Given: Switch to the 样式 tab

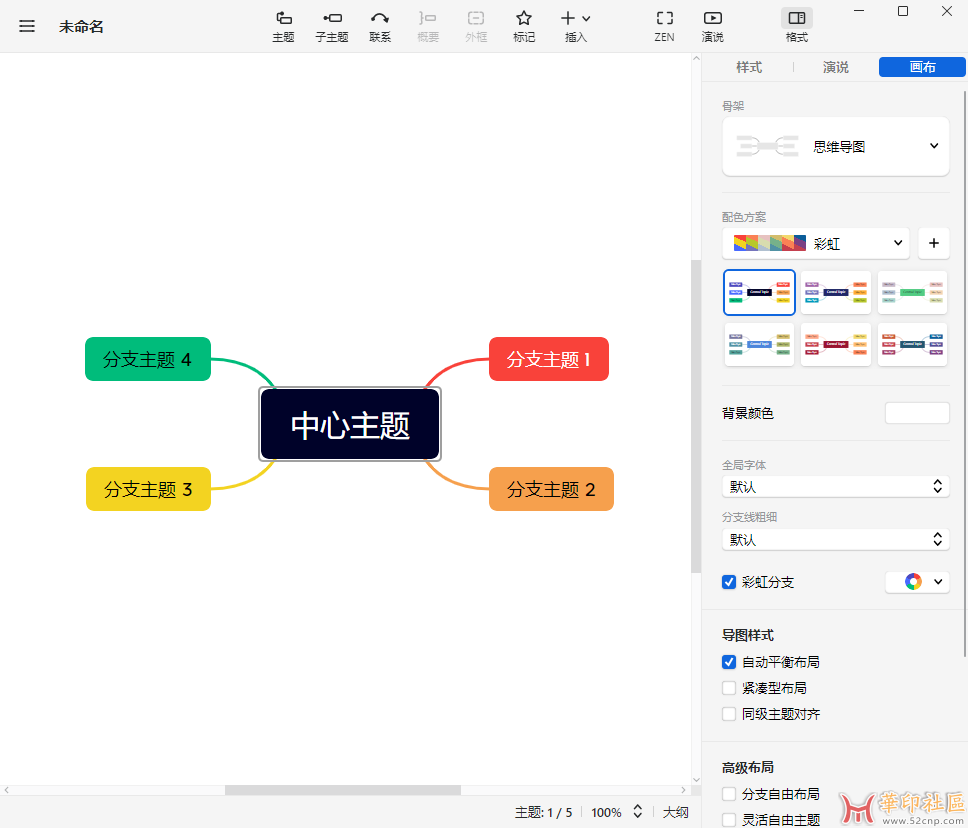Looking at the screenshot, I should tap(749, 67).
